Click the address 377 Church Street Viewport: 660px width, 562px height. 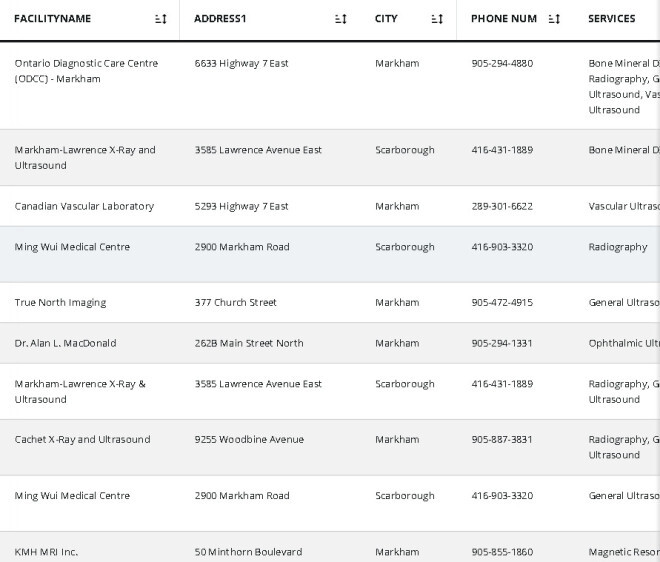coord(236,302)
